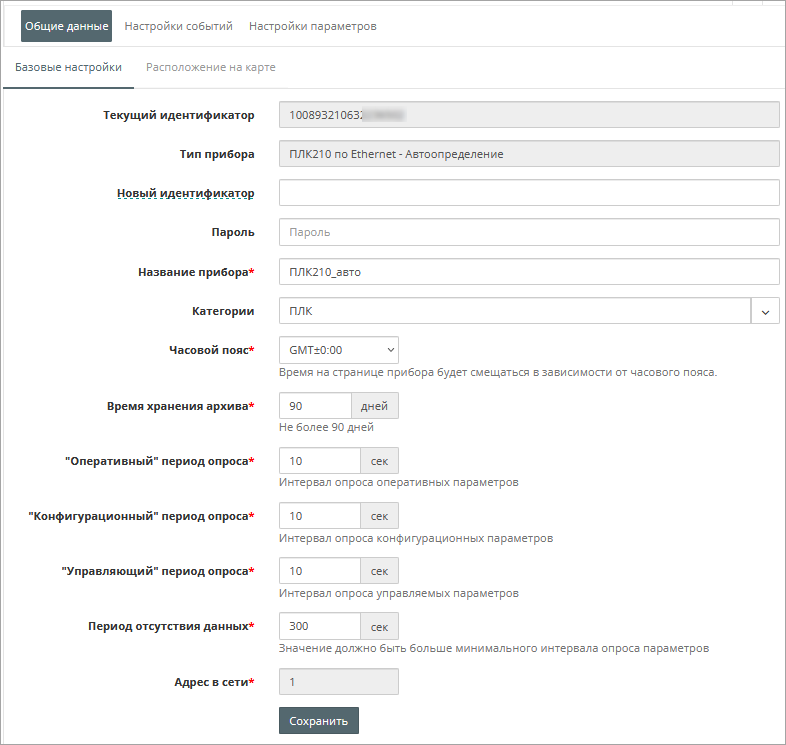Click the Категории field with ПЛК
Image resolution: width=786 pixels, height=745 pixels.
pos(514,311)
